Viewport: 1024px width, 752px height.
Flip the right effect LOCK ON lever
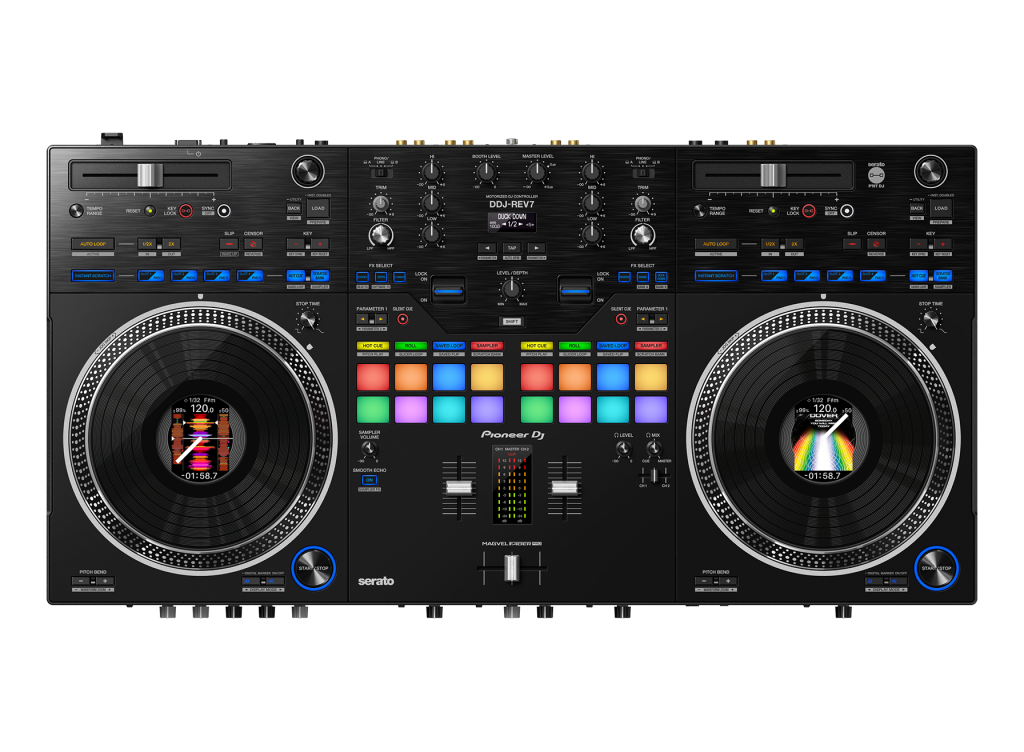coord(575,290)
